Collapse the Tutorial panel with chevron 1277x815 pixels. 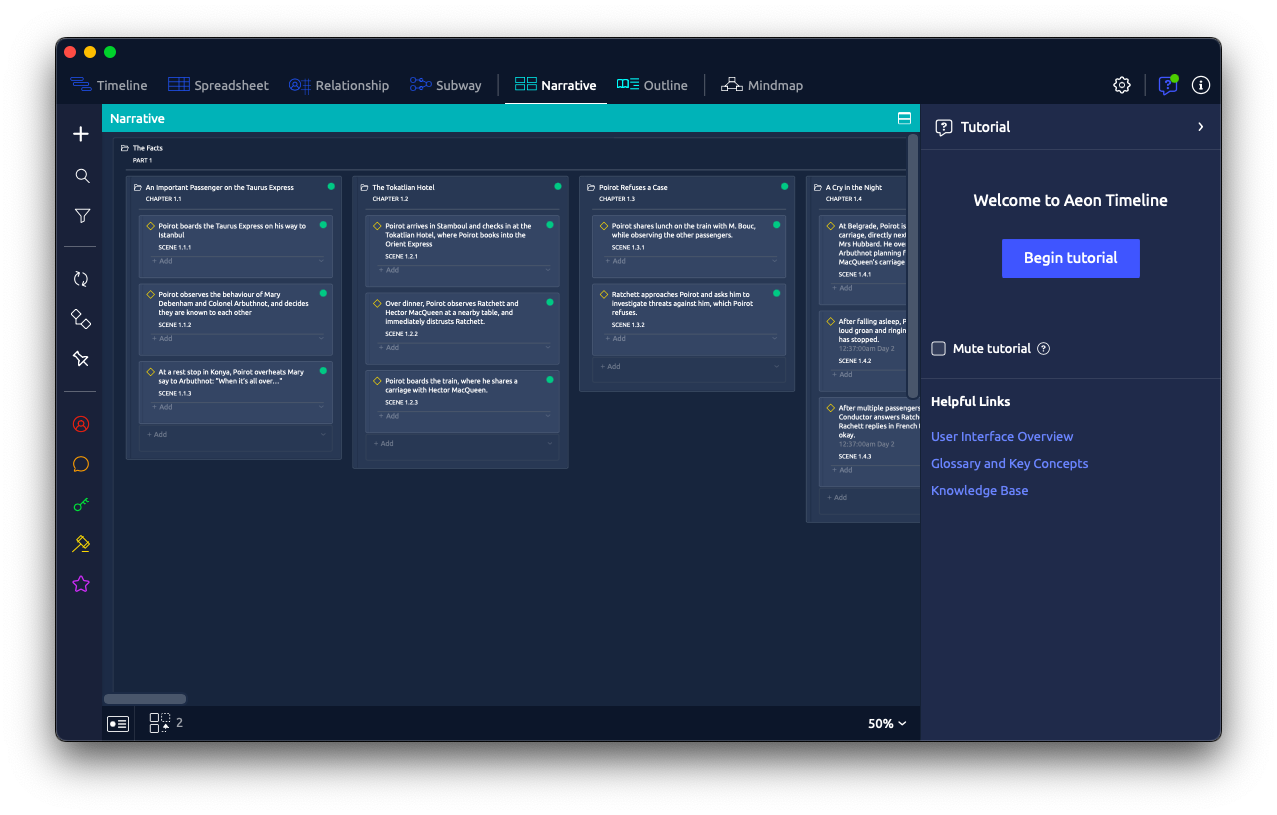click(x=1200, y=127)
